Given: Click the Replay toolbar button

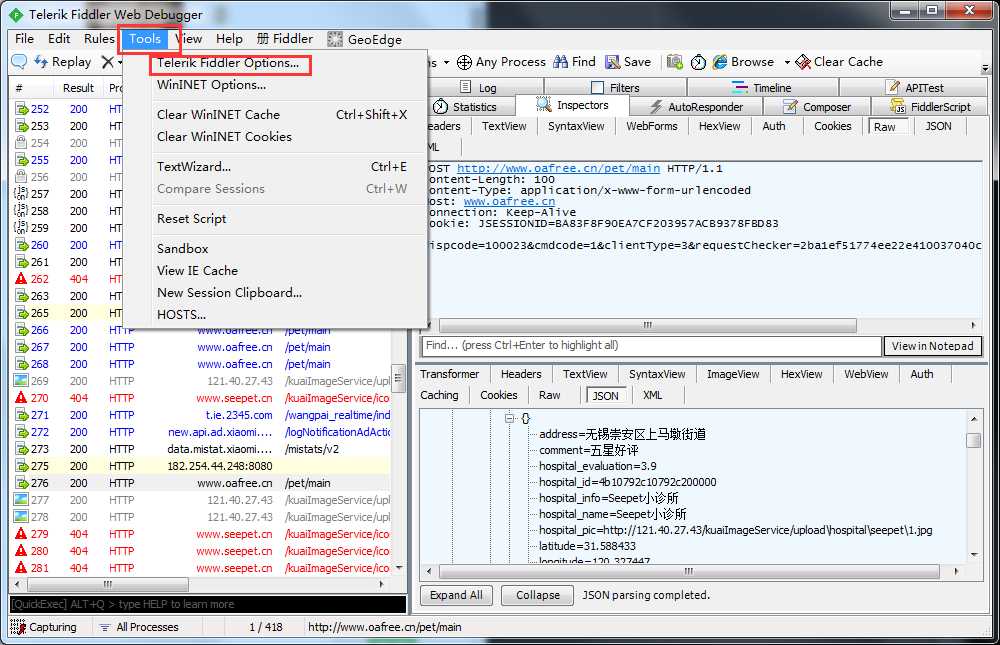Looking at the screenshot, I should point(62,62).
